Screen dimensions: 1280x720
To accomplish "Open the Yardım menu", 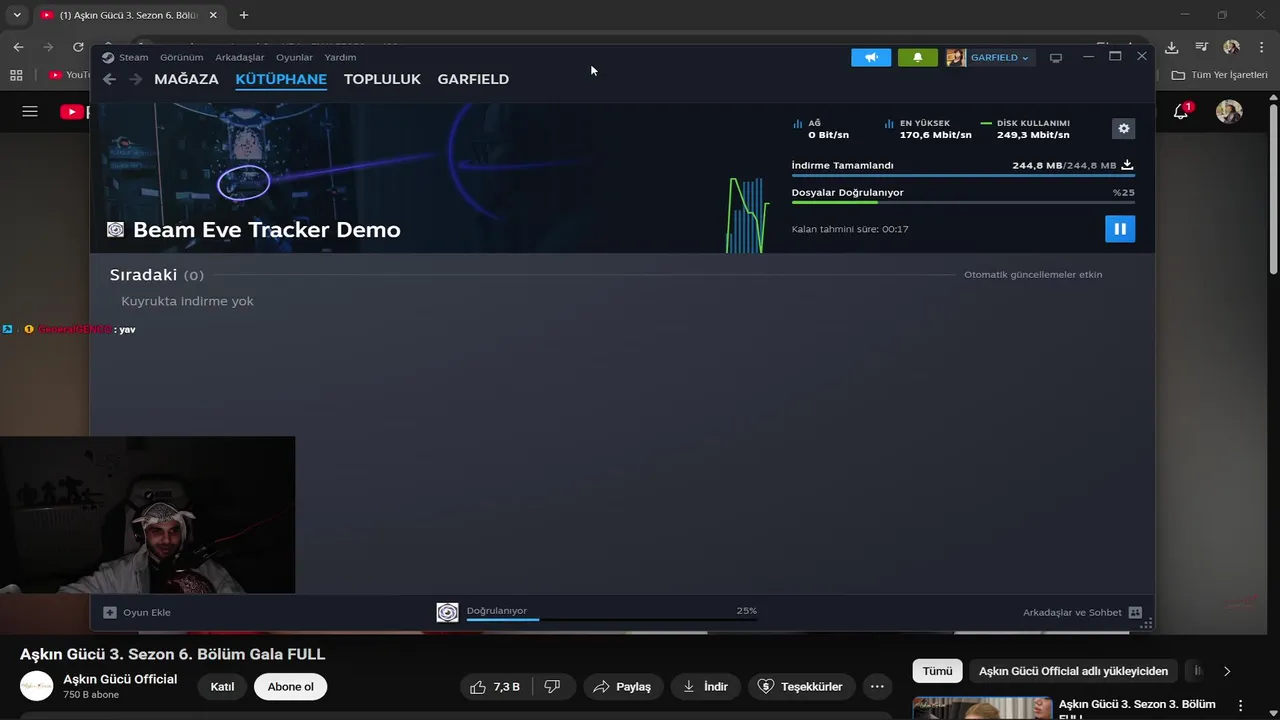I will (340, 57).
